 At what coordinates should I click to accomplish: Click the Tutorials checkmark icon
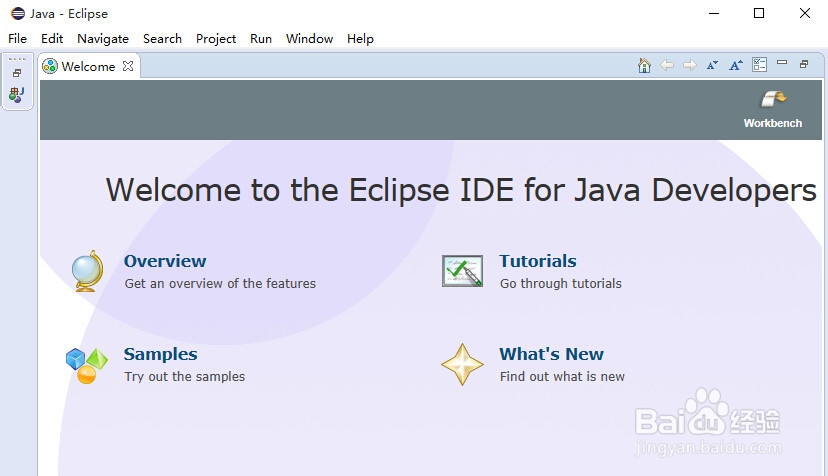462,271
